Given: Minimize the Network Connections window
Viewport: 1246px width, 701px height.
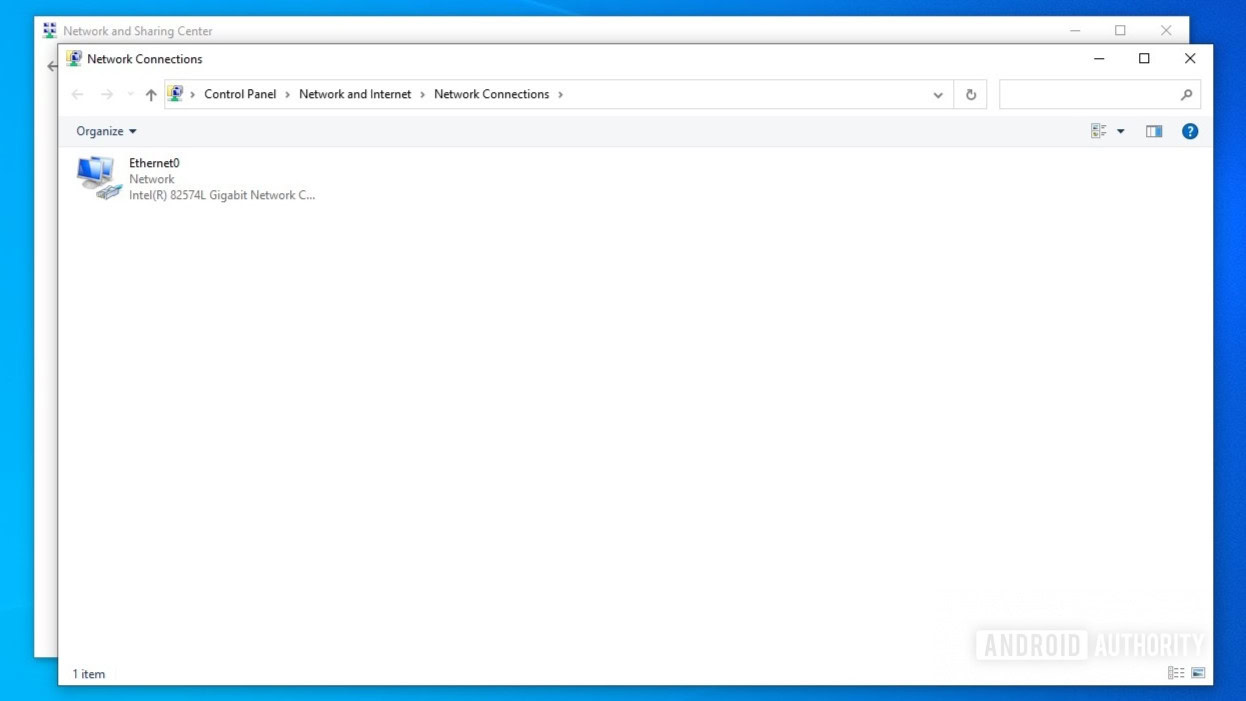Looking at the screenshot, I should pos(1099,59).
